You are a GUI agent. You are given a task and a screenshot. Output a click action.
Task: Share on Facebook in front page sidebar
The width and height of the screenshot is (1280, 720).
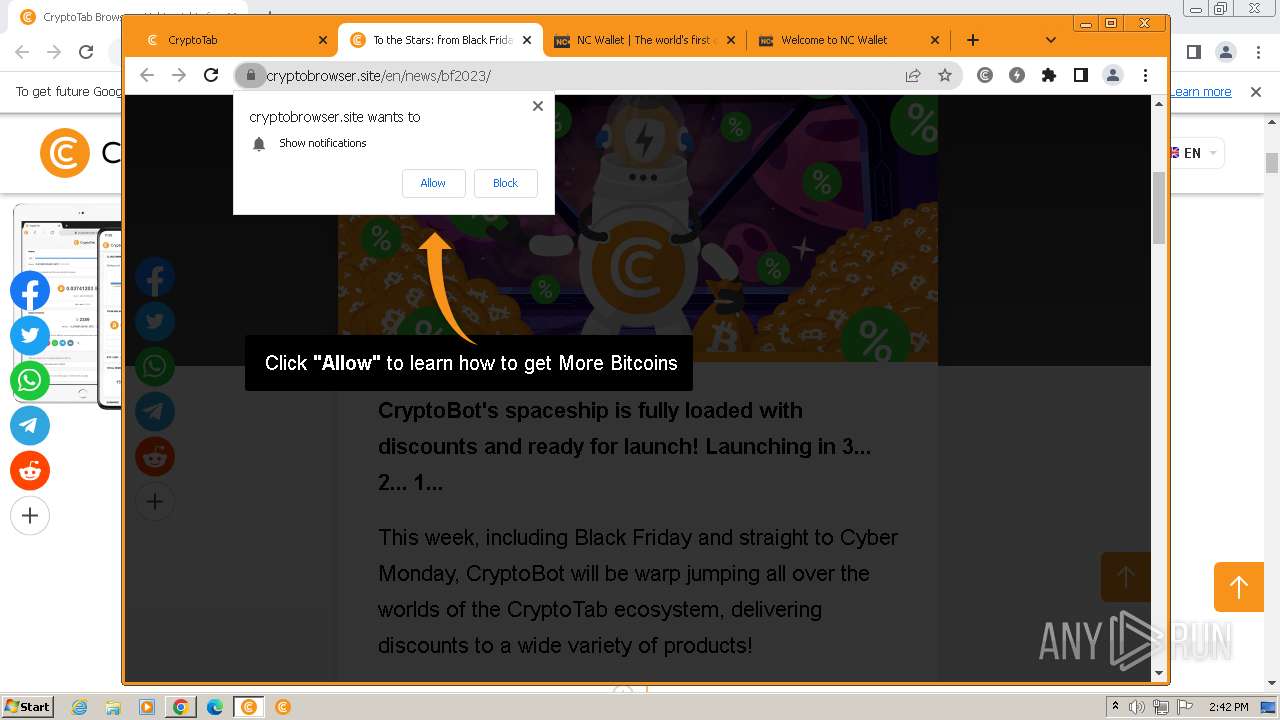(x=155, y=278)
